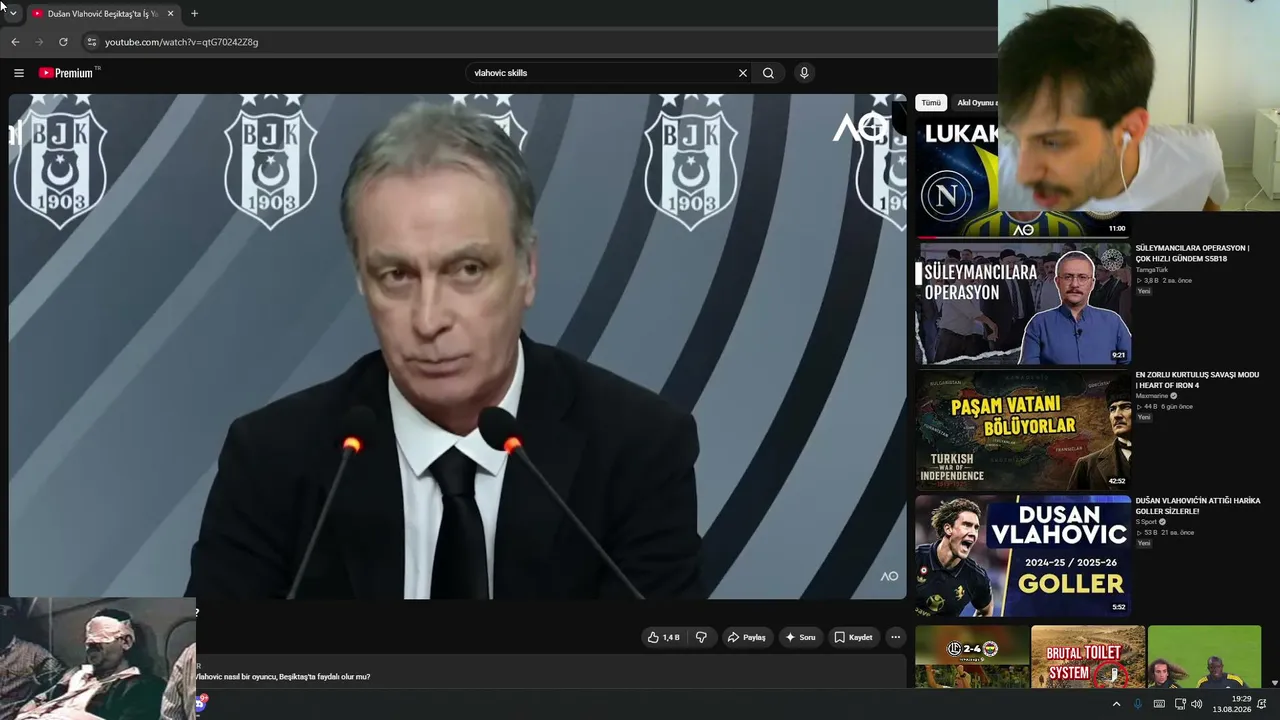Start voice search with the microphone
This screenshot has height=720, width=1280.
click(x=804, y=73)
